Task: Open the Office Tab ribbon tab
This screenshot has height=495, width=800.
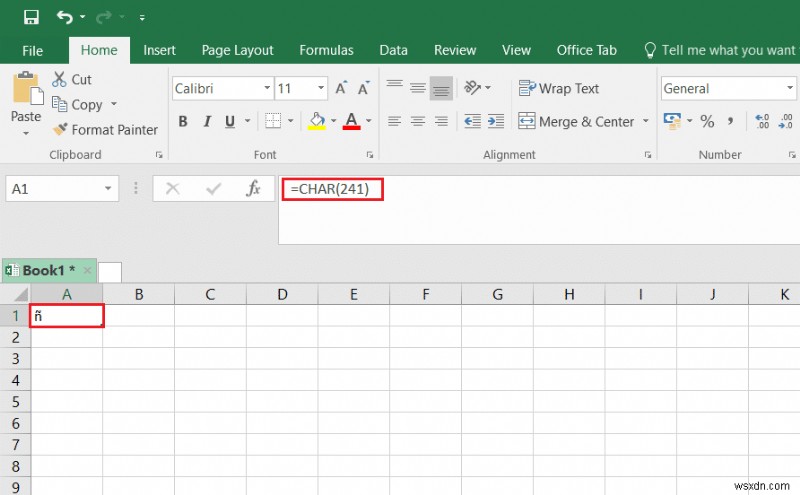Action: [586, 50]
